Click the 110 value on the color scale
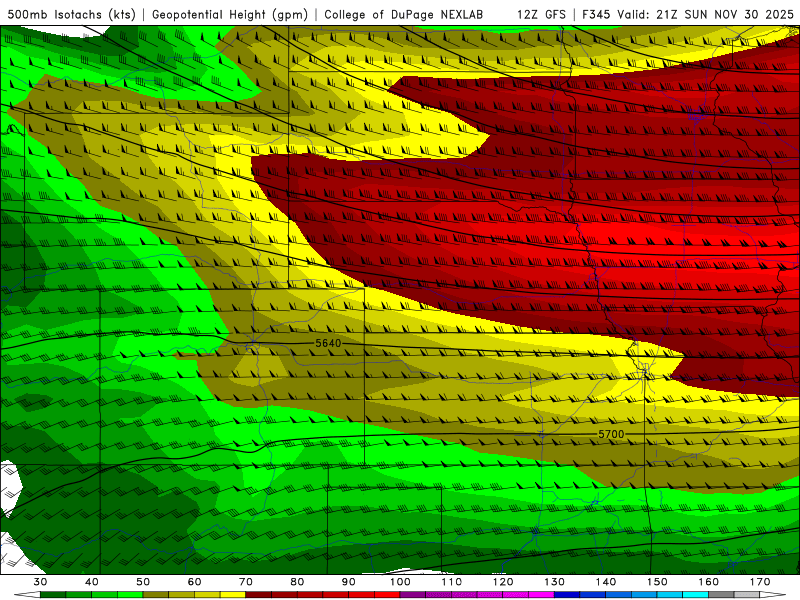The height and width of the screenshot is (600, 800). 452,582
